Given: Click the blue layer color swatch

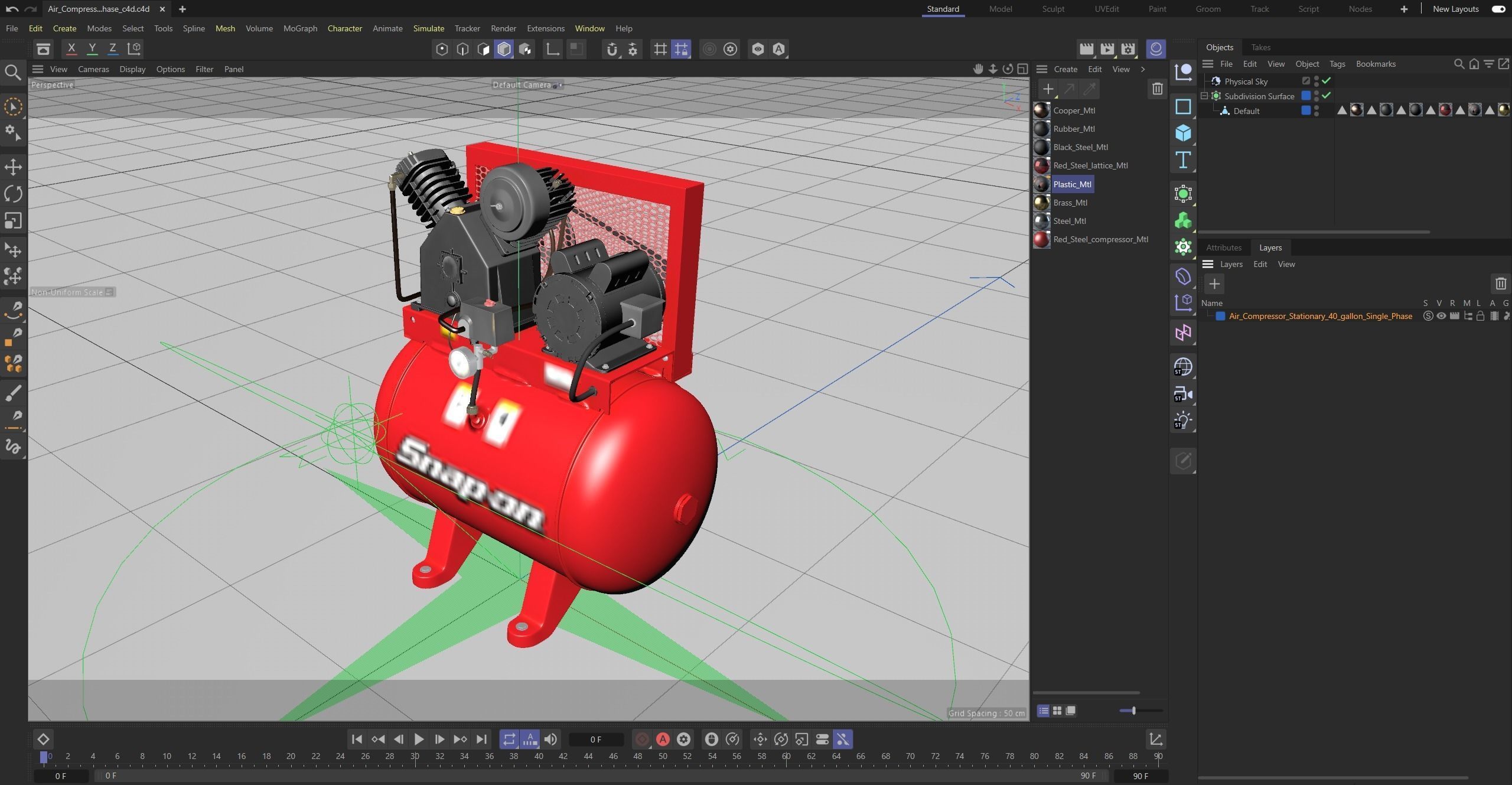Looking at the screenshot, I should pyautogui.click(x=1220, y=316).
